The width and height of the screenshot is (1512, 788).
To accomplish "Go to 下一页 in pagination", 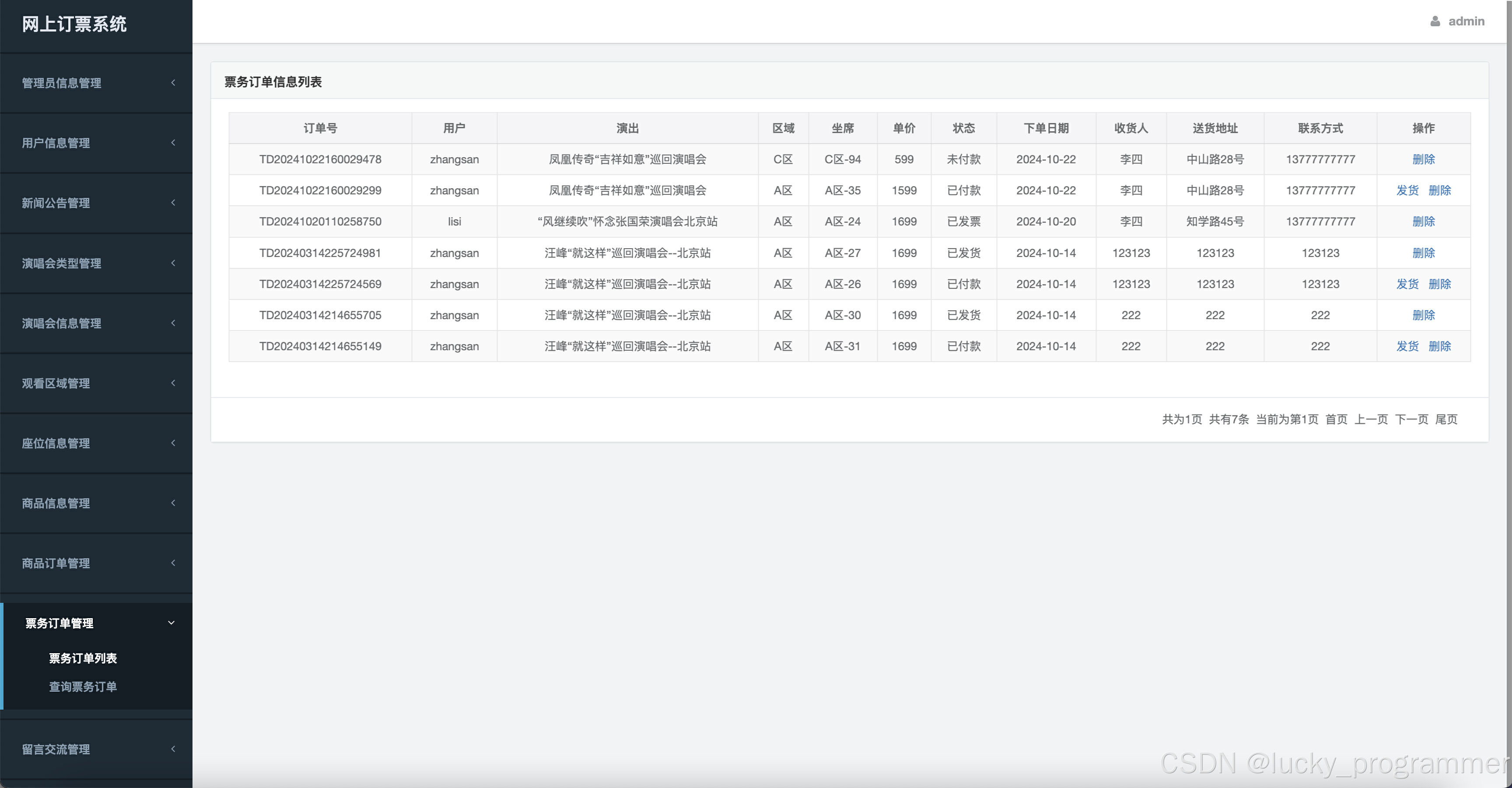I will [x=1411, y=419].
